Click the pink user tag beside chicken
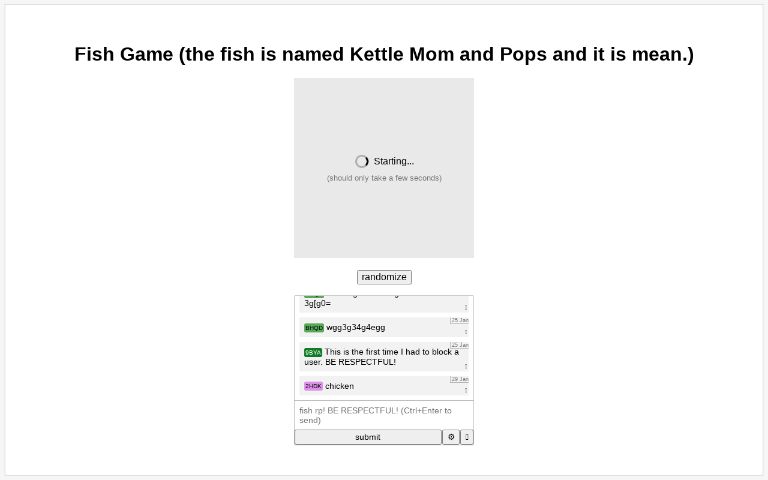768x480 pixels. point(313,386)
